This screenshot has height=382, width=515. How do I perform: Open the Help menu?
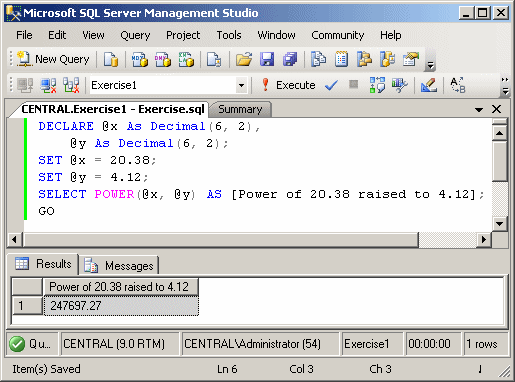click(x=391, y=35)
